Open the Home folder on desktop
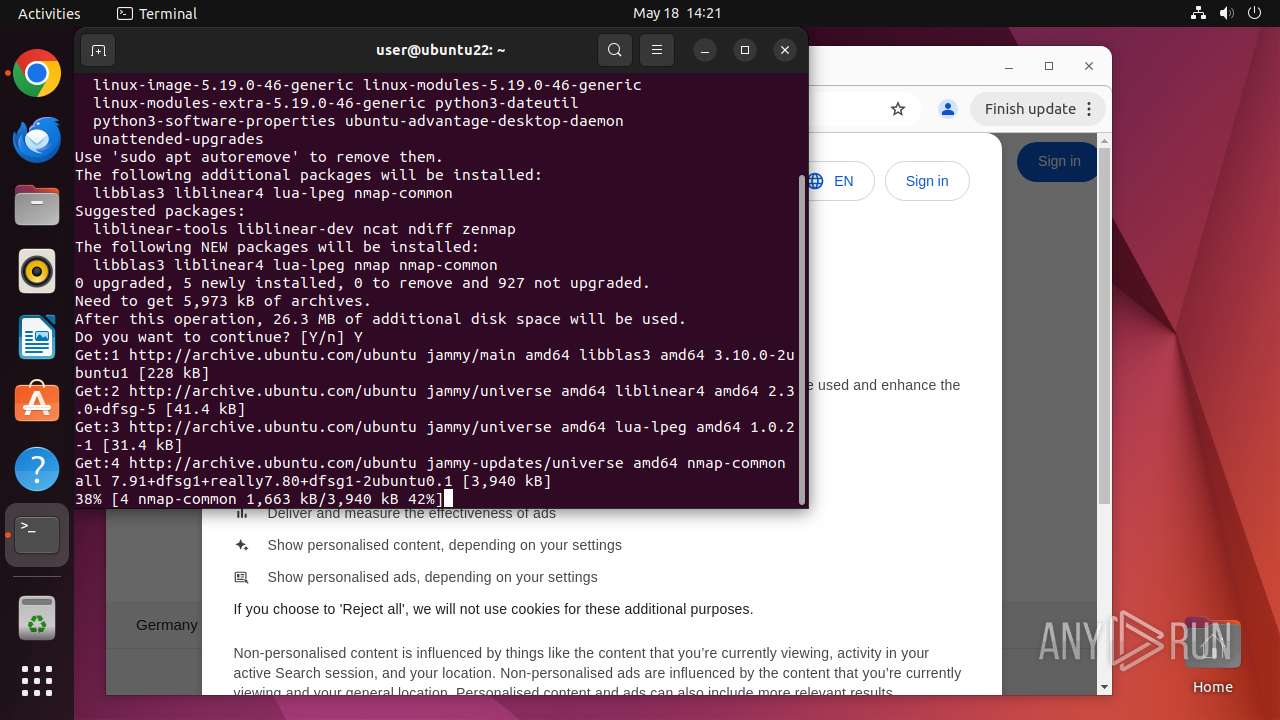Image resolution: width=1280 pixels, height=720 pixels. 1212,657
